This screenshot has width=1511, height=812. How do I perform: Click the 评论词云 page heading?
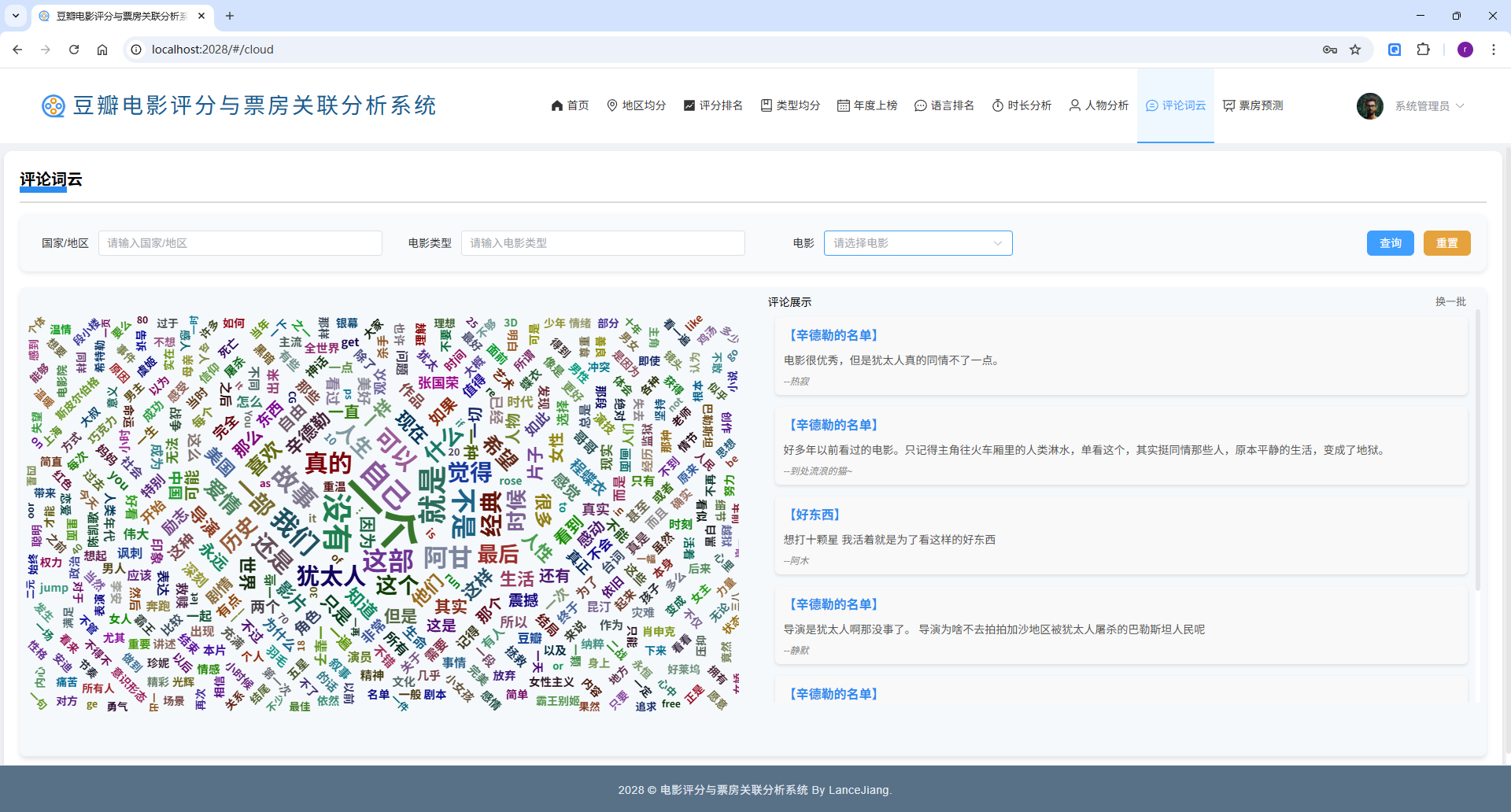click(51, 179)
